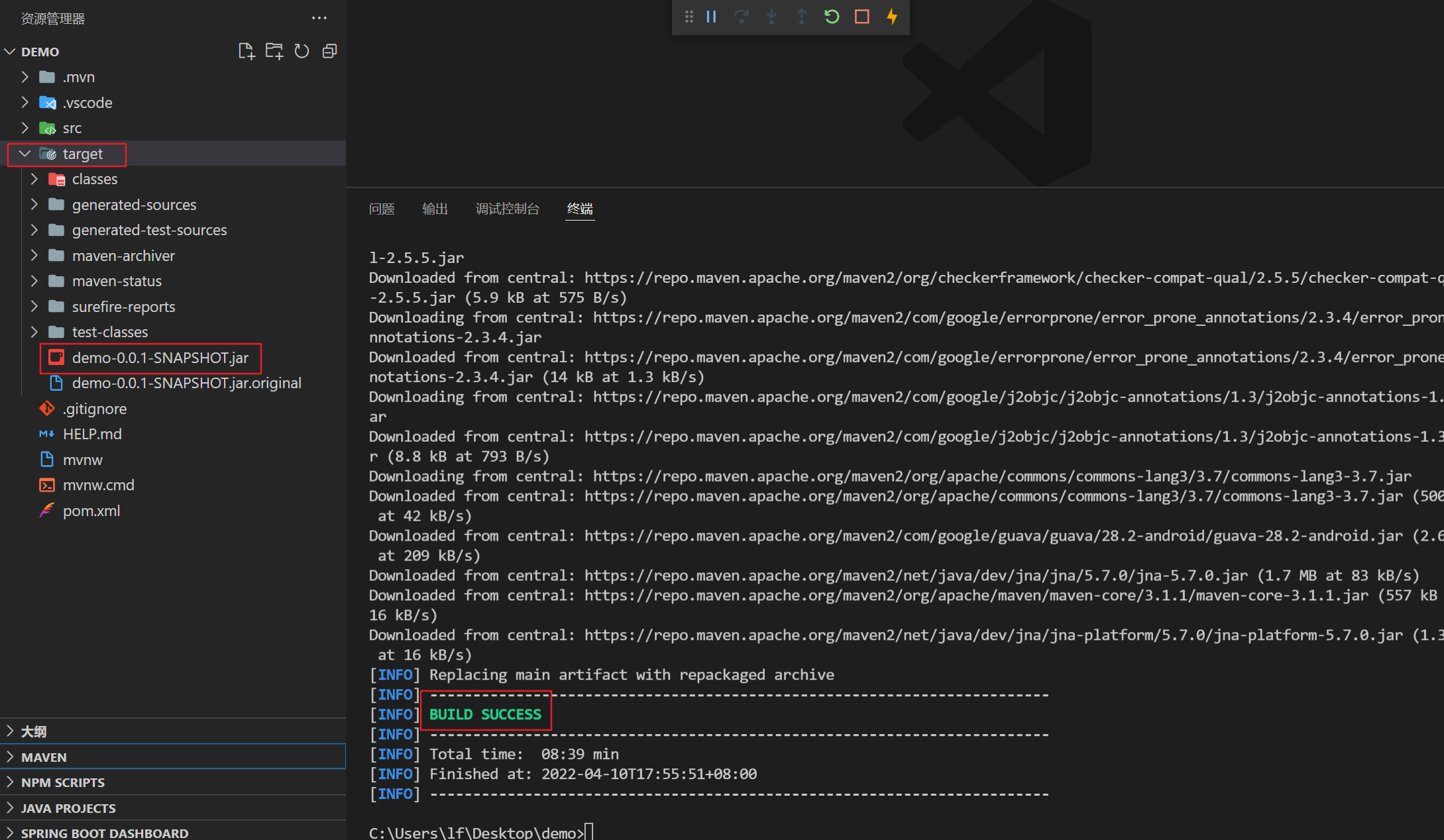Expand the src folder

coord(25,128)
